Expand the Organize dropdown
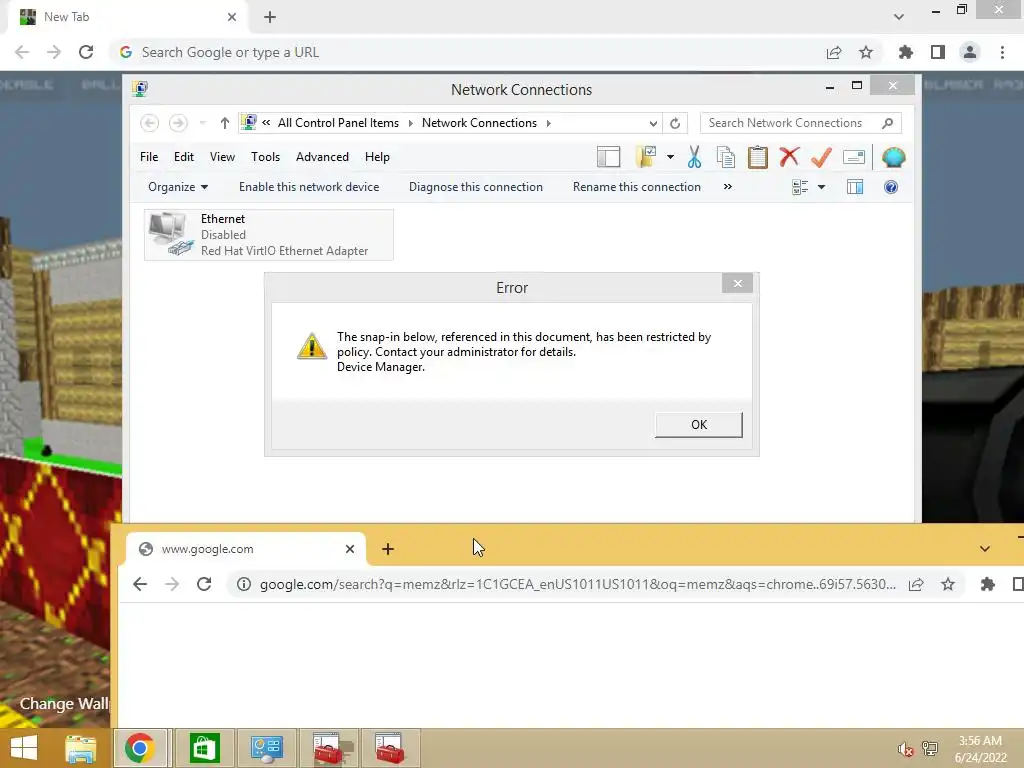Viewport: 1024px width, 768px height. [178, 187]
